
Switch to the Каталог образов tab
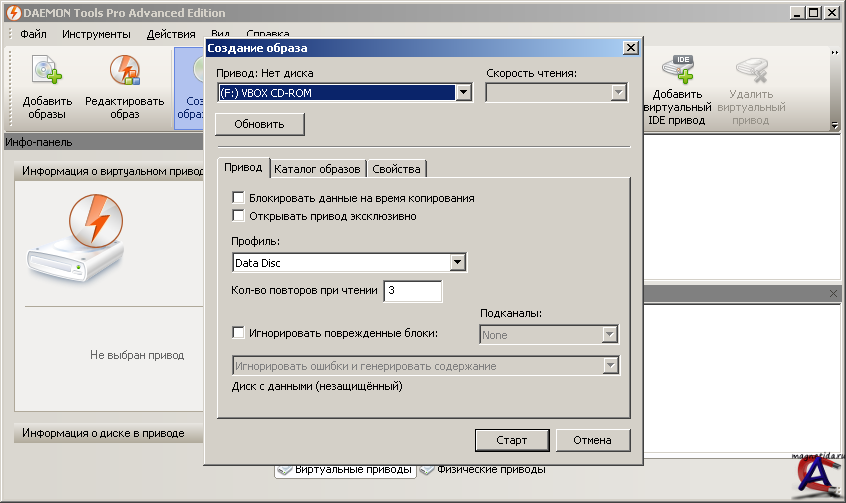point(318,168)
